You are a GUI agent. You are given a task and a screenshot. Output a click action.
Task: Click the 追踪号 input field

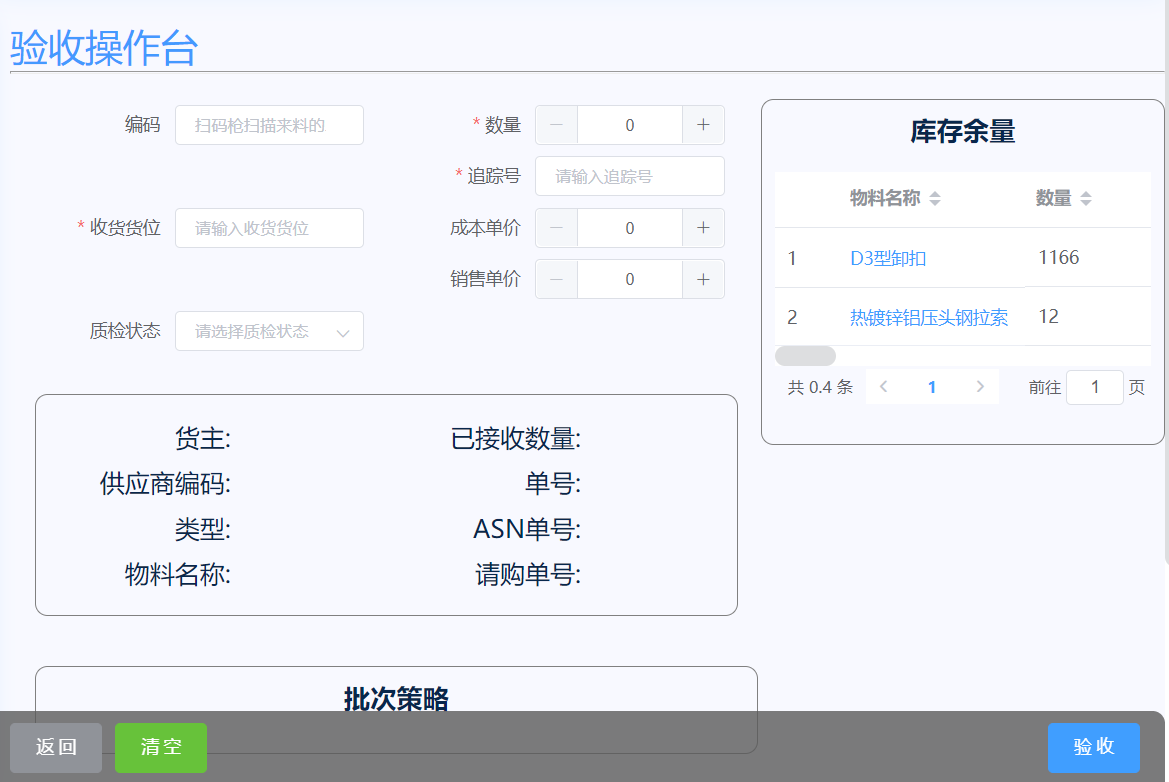point(629,176)
